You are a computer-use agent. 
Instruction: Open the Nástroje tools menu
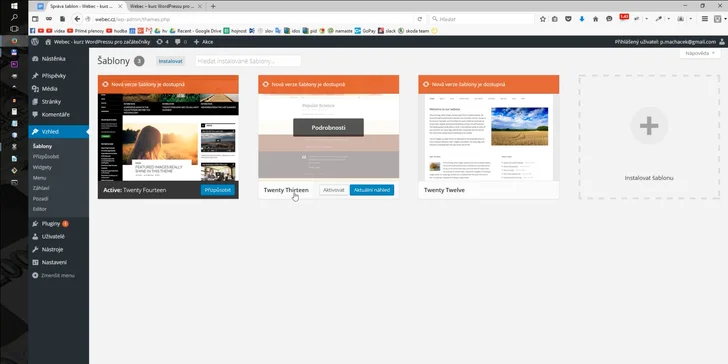58,249
